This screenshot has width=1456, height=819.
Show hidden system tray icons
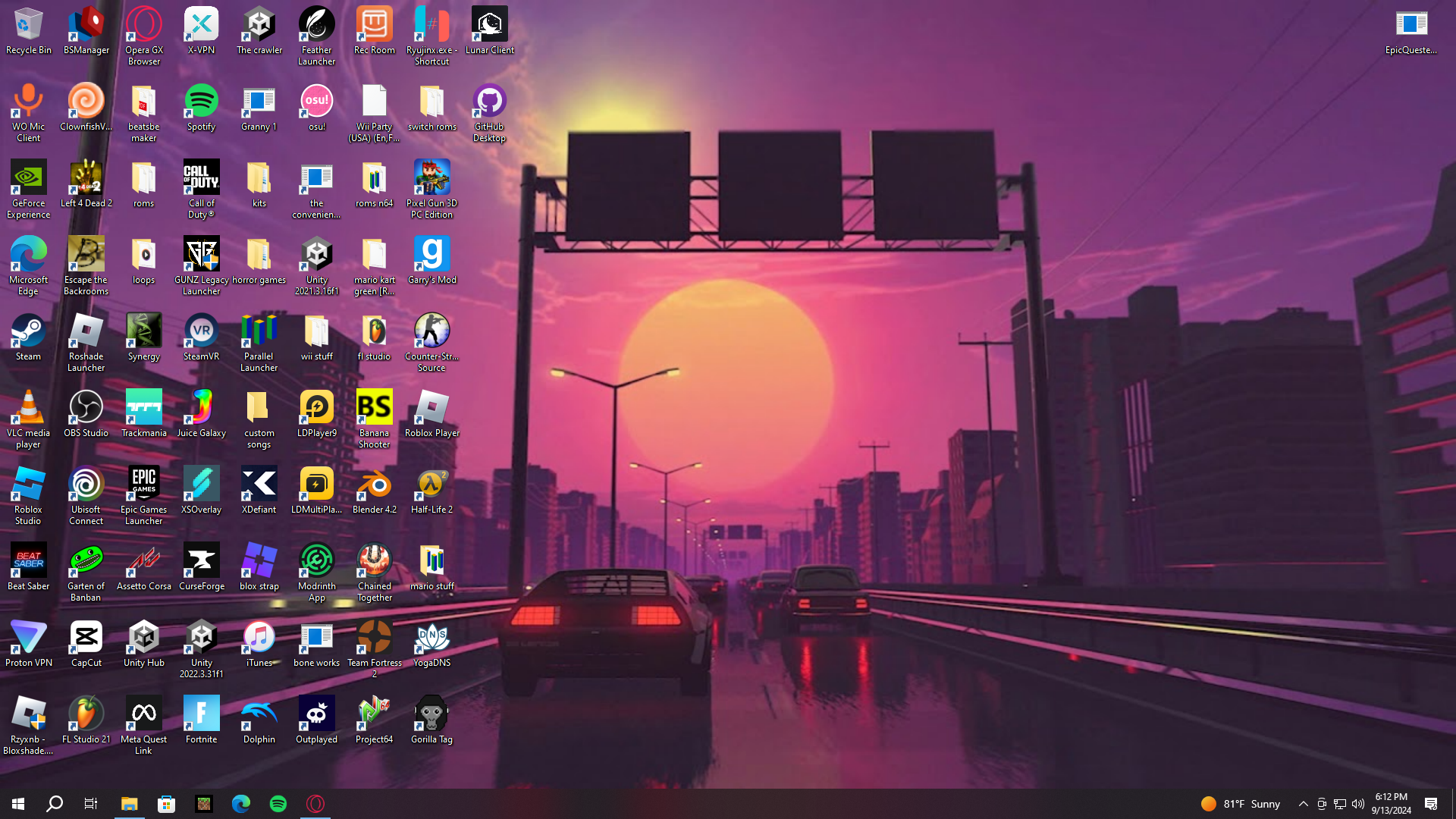tap(1304, 804)
